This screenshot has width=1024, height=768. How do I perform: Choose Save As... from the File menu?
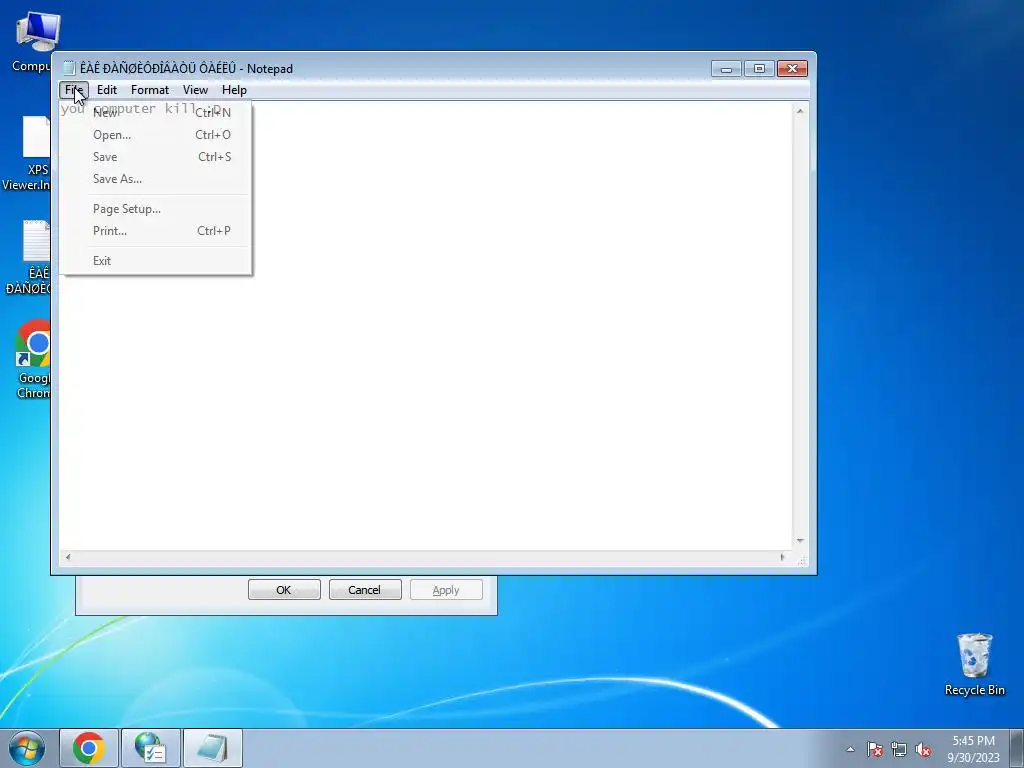(155, 178)
